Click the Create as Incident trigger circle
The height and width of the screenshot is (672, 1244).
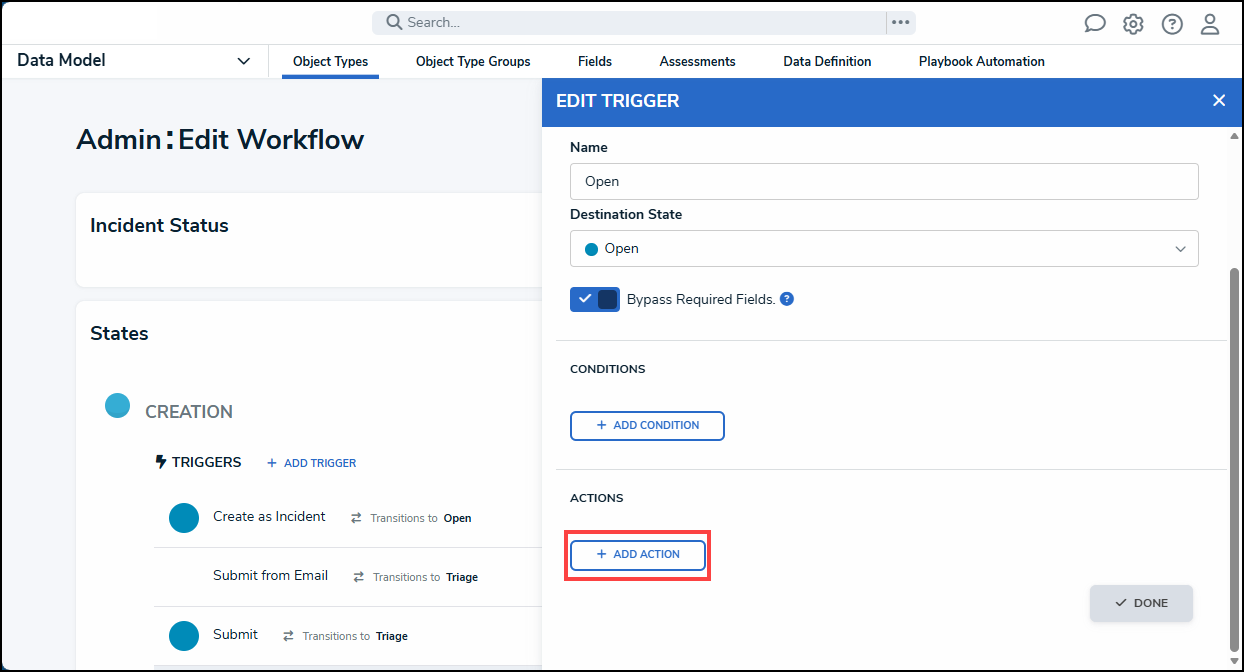(184, 518)
